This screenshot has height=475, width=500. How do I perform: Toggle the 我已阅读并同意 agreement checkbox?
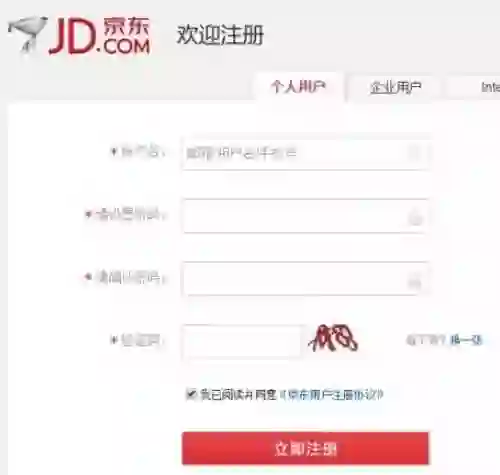pos(191,394)
